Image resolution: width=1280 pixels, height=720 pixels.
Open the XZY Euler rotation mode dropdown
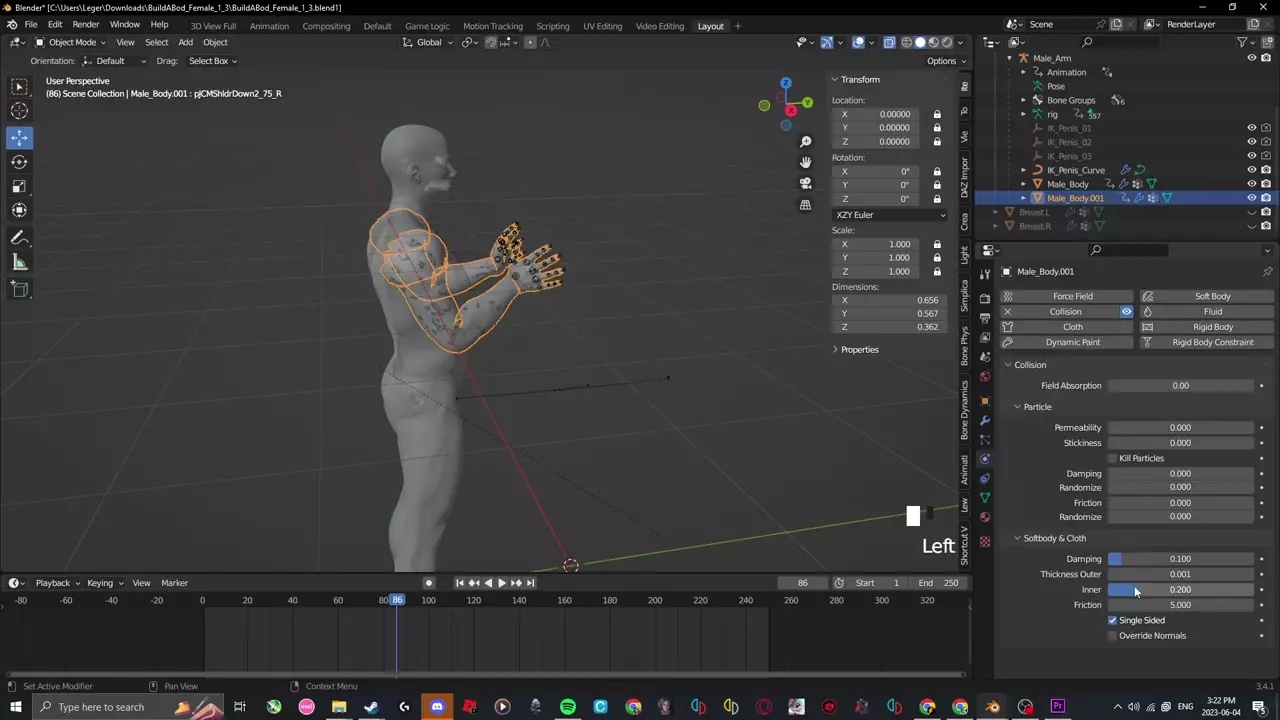tap(889, 215)
